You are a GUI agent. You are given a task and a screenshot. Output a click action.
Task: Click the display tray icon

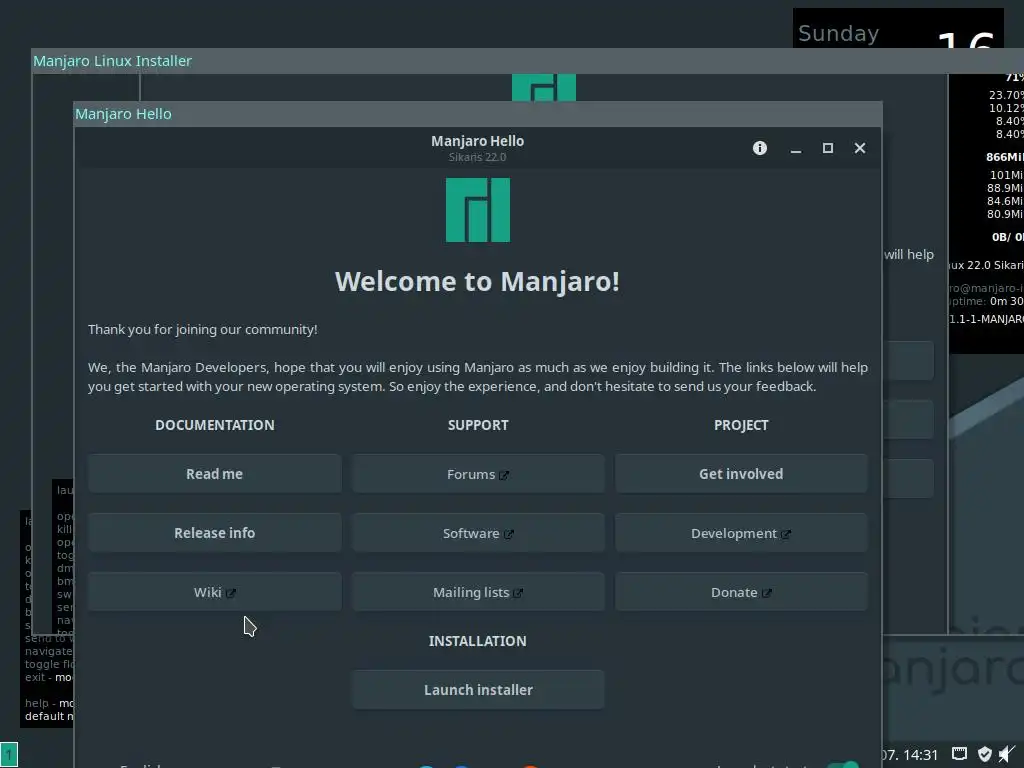959,754
